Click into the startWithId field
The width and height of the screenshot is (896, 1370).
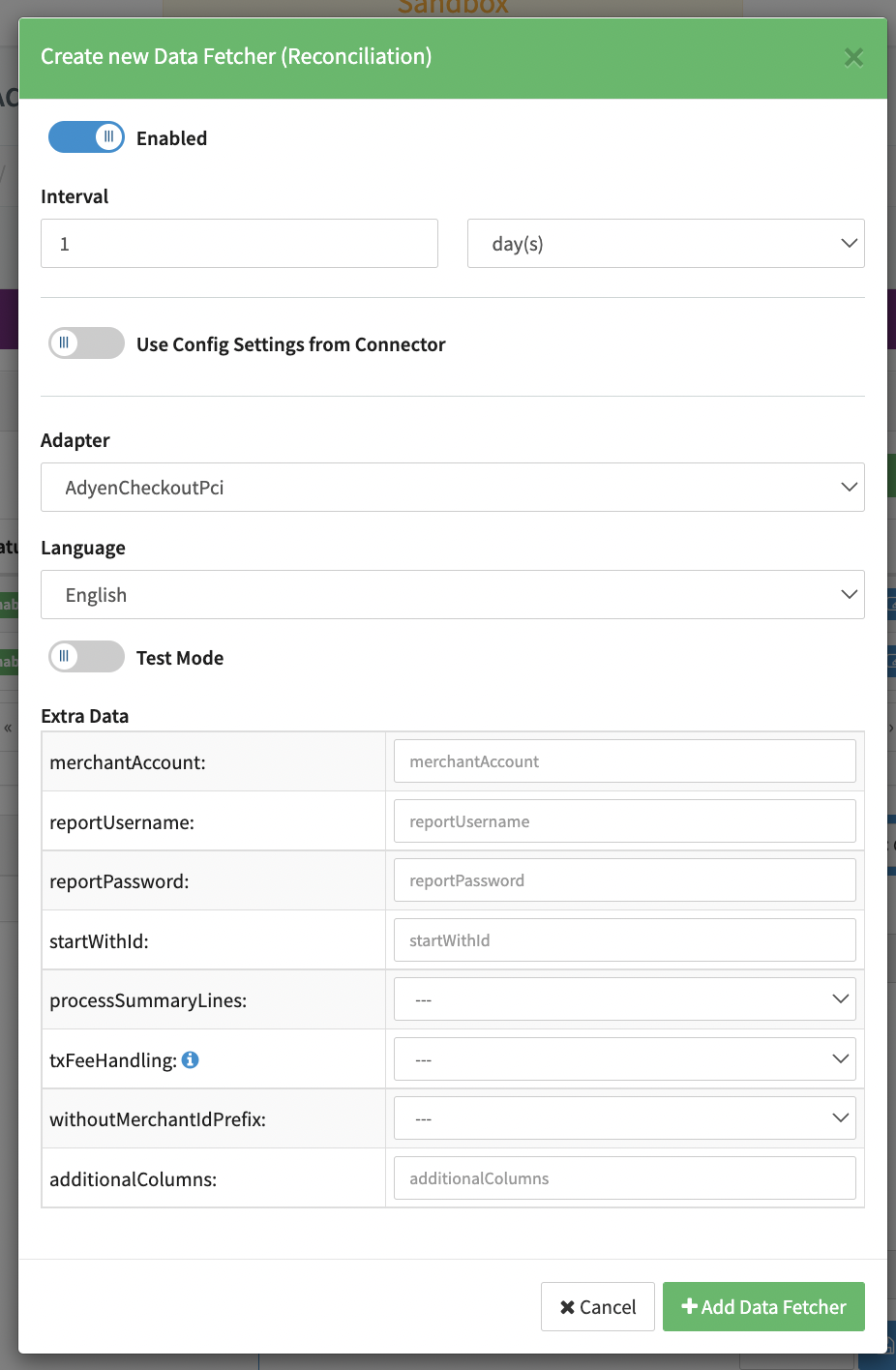pyautogui.click(x=624, y=940)
